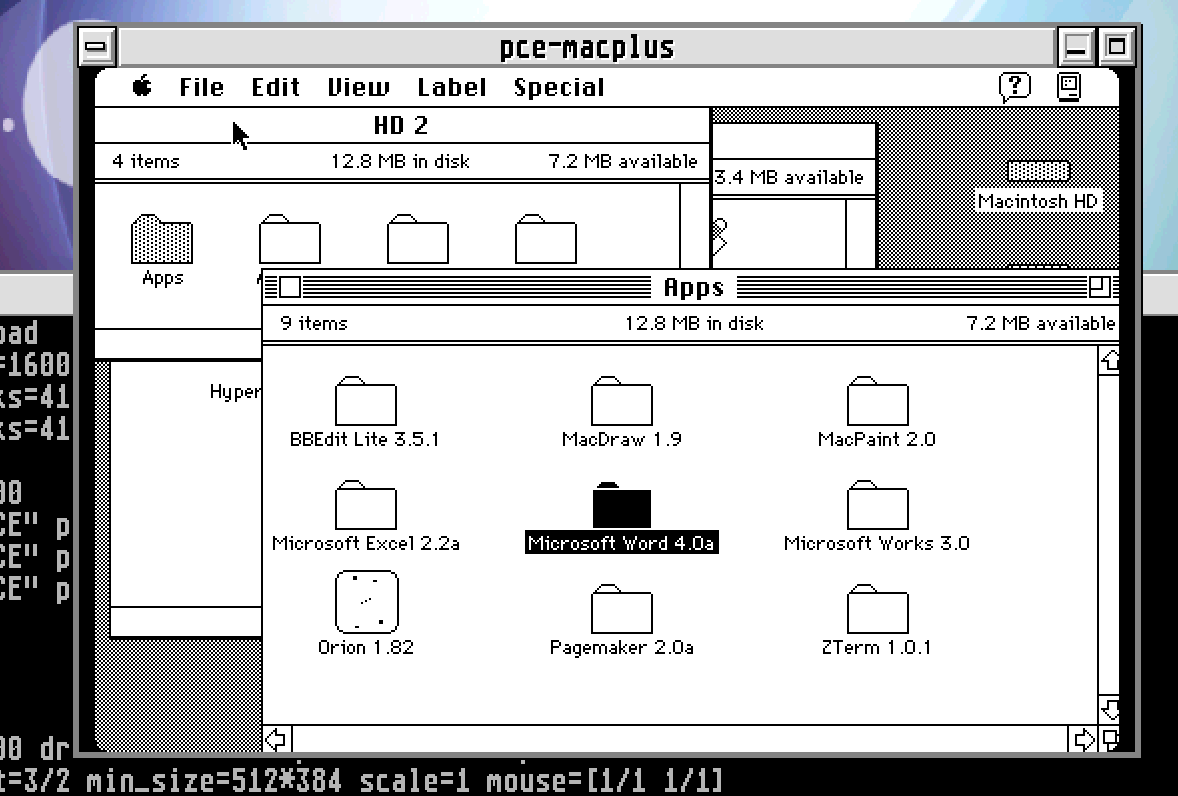Screen dimensions: 1178x796
Task: Click the Pagemaker 2.0a folder icon
Action: (x=621, y=609)
